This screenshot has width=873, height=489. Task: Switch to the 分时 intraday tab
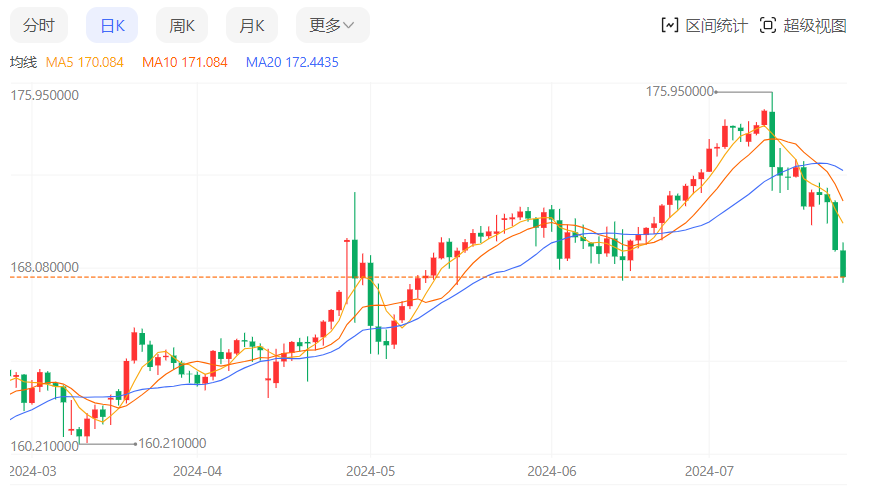[39, 26]
